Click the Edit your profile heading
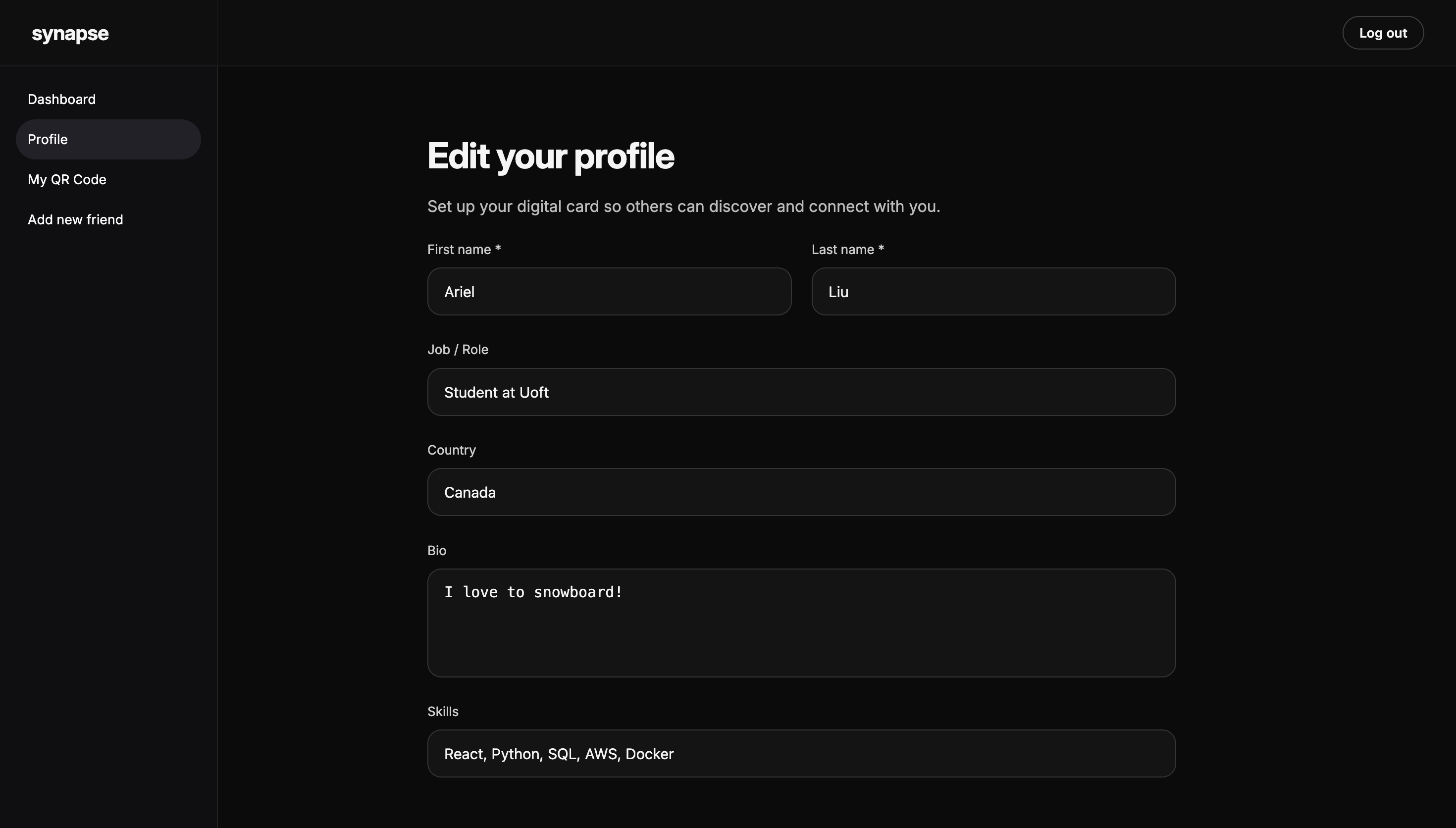1456x828 pixels. (x=550, y=156)
